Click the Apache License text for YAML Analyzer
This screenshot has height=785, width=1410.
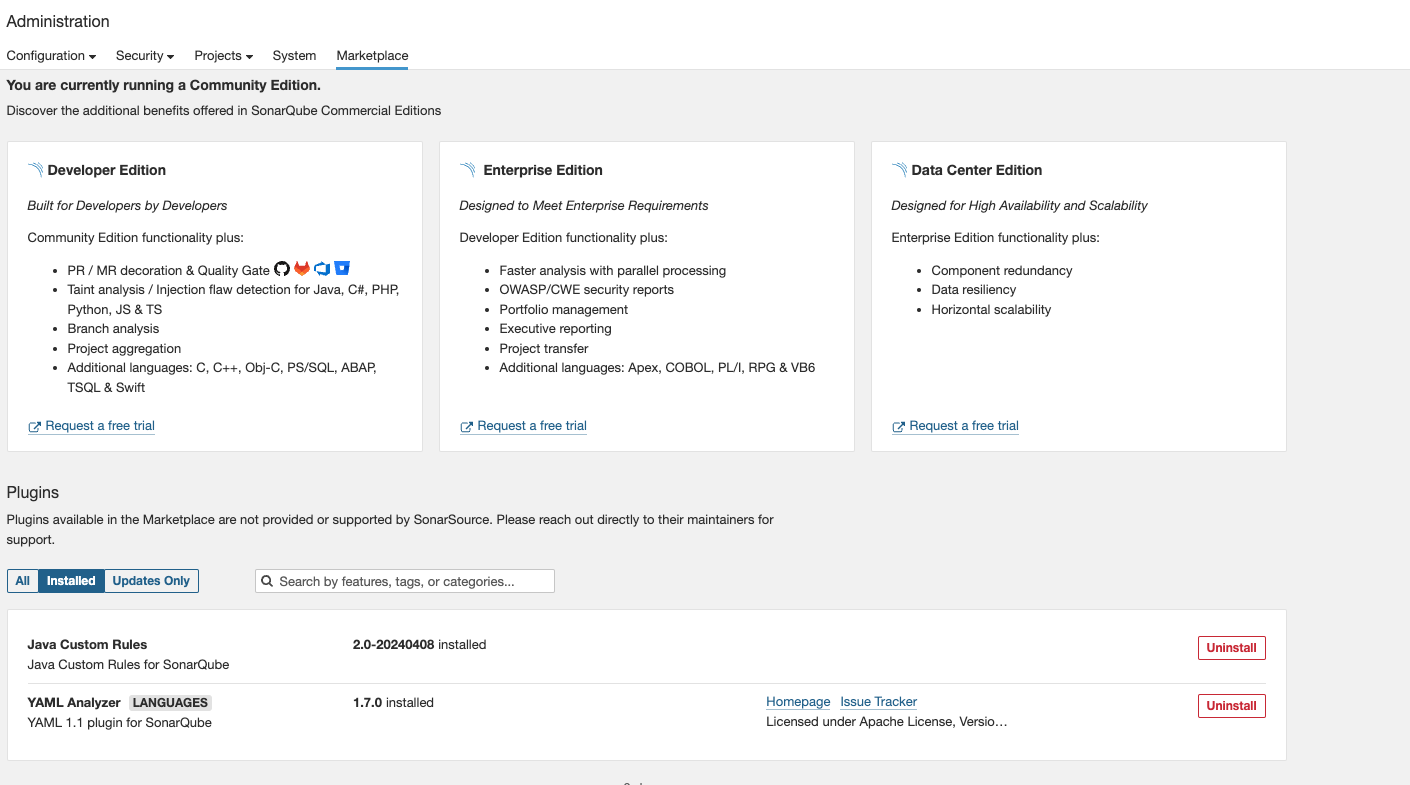tap(886, 722)
